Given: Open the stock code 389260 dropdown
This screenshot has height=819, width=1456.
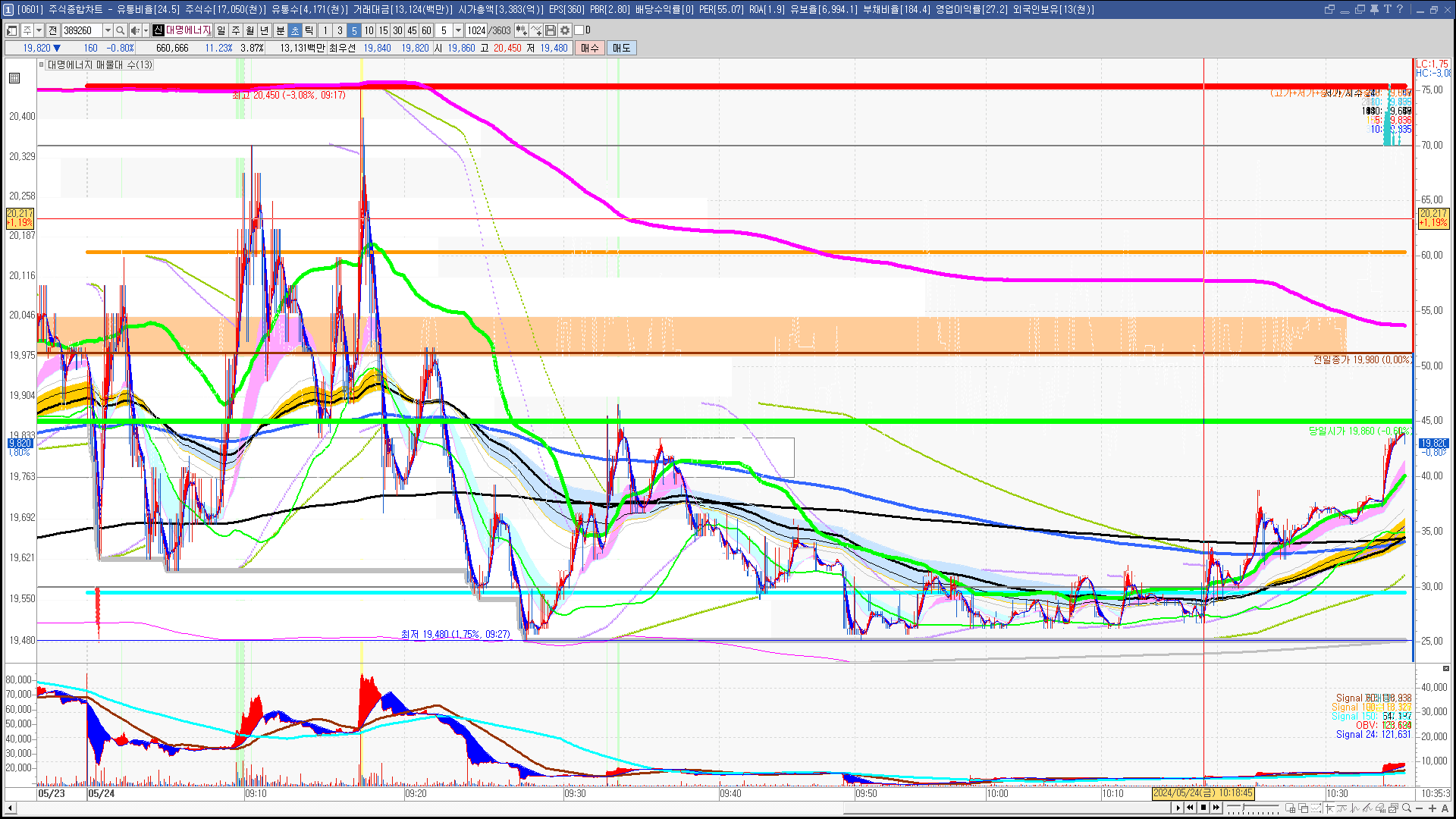Looking at the screenshot, I should (x=108, y=30).
